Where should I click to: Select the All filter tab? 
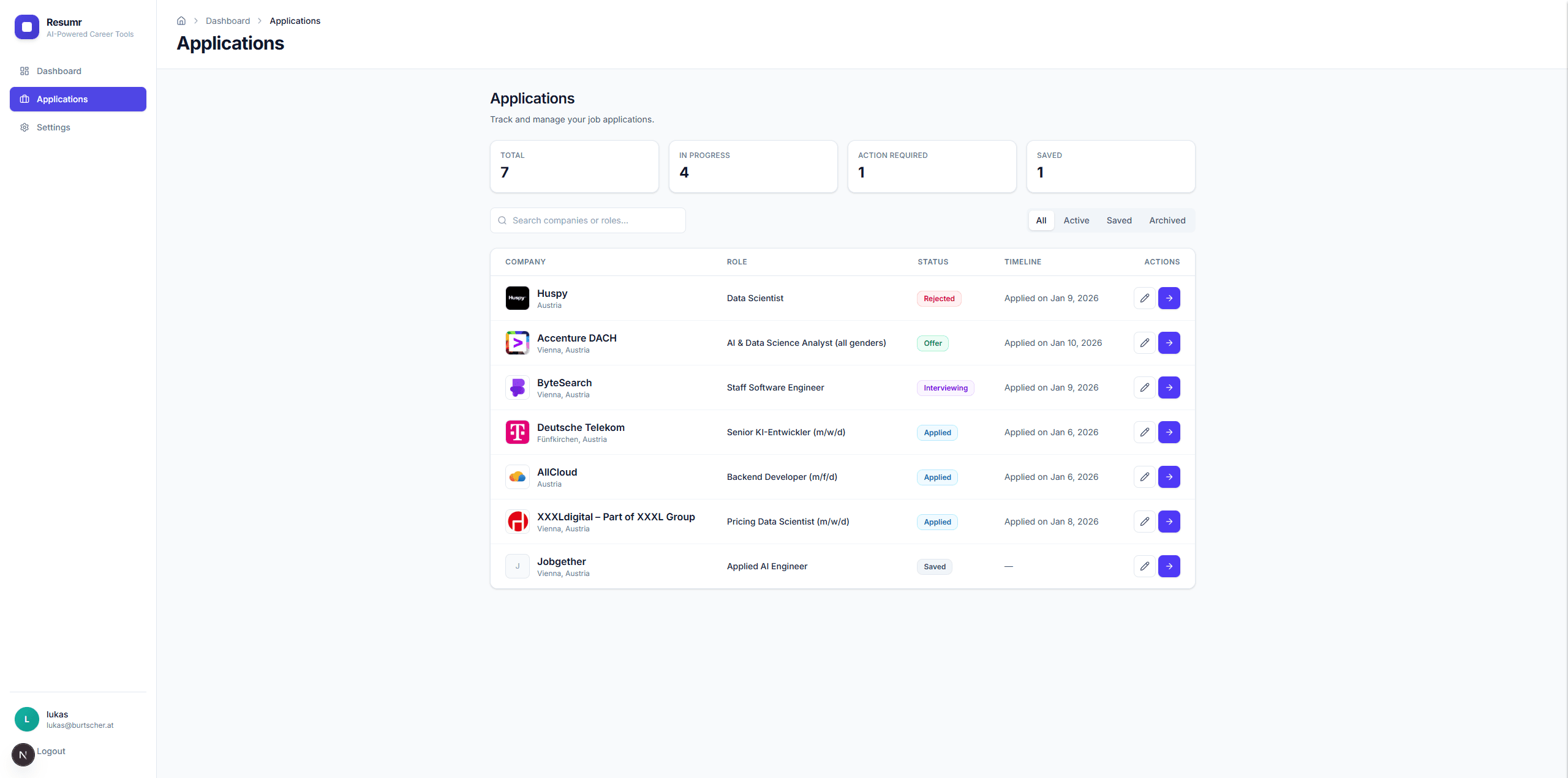tap(1041, 220)
